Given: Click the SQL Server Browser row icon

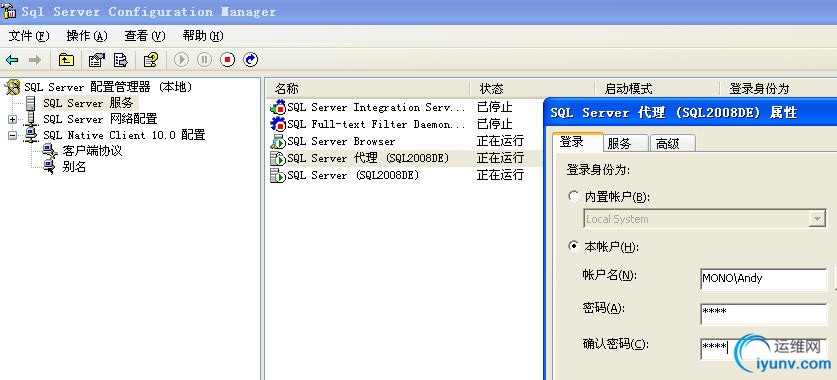Looking at the screenshot, I should (x=278, y=141).
